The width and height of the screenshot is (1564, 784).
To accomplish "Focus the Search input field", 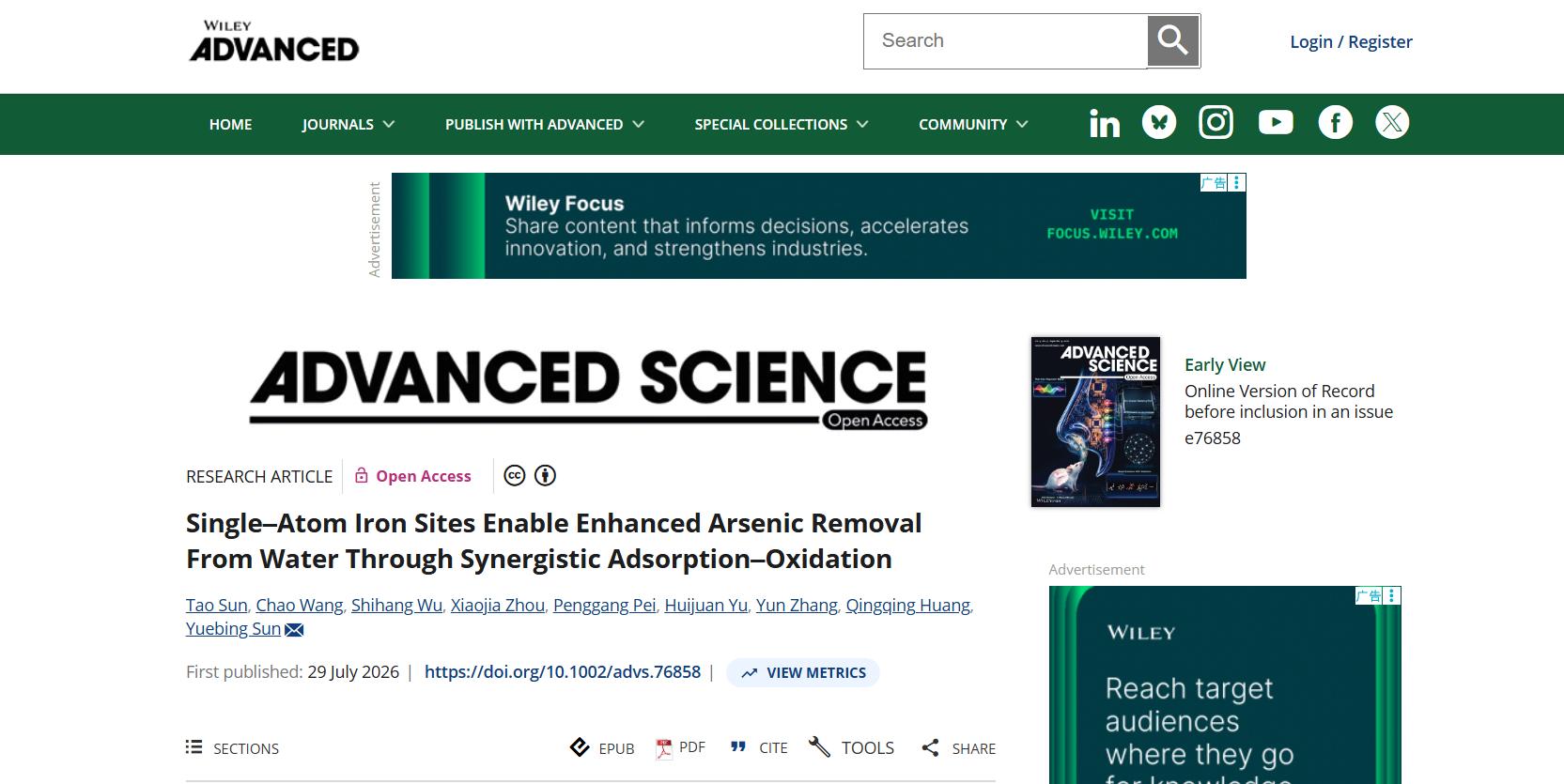I will (1005, 41).
